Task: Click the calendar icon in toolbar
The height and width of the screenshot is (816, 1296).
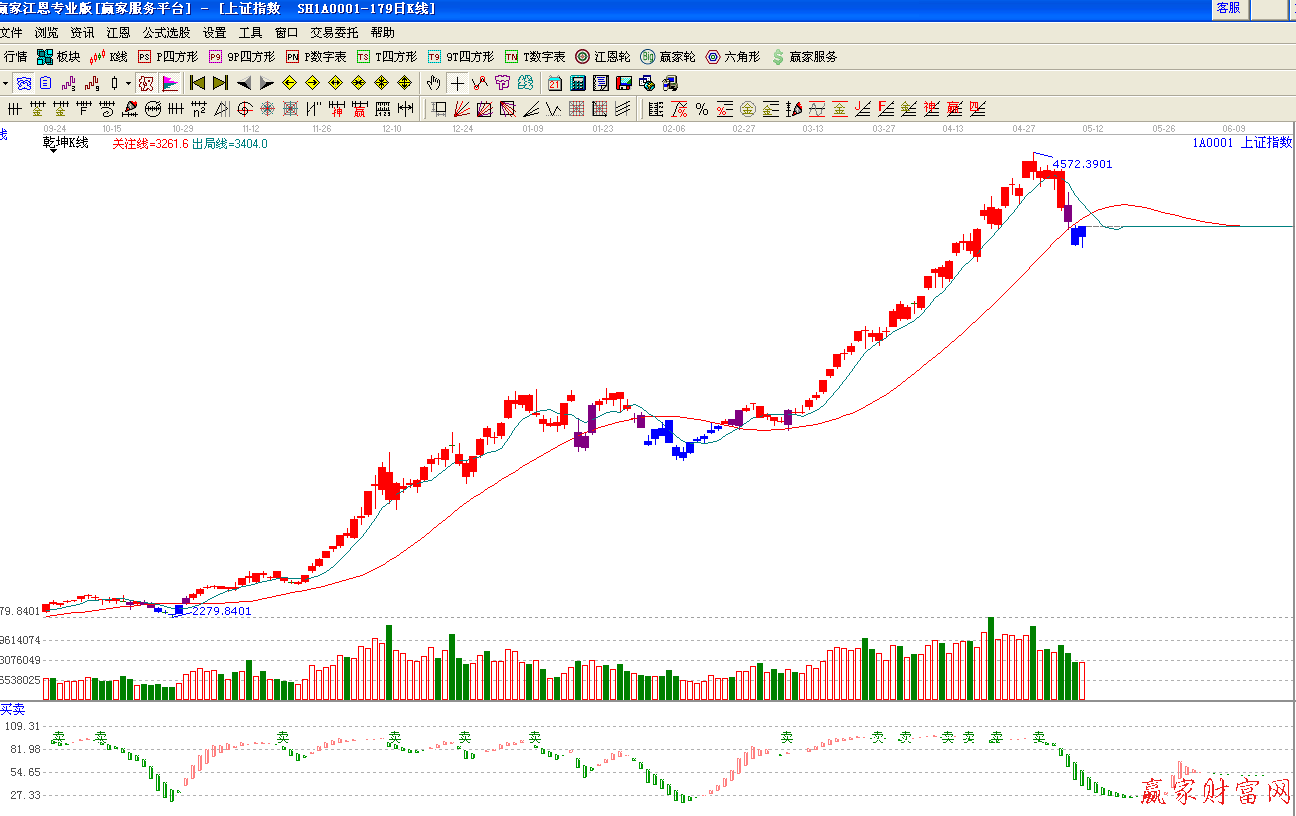Action: click(x=554, y=83)
